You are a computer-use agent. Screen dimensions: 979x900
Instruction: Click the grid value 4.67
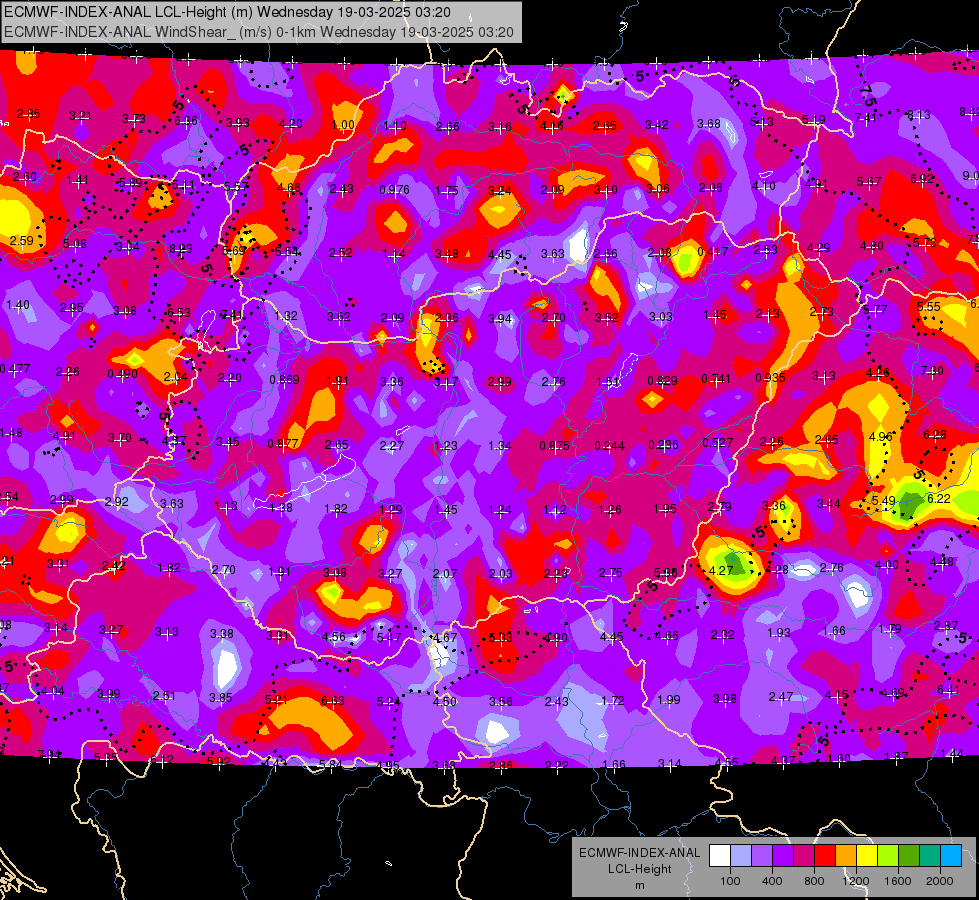pos(445,638)
